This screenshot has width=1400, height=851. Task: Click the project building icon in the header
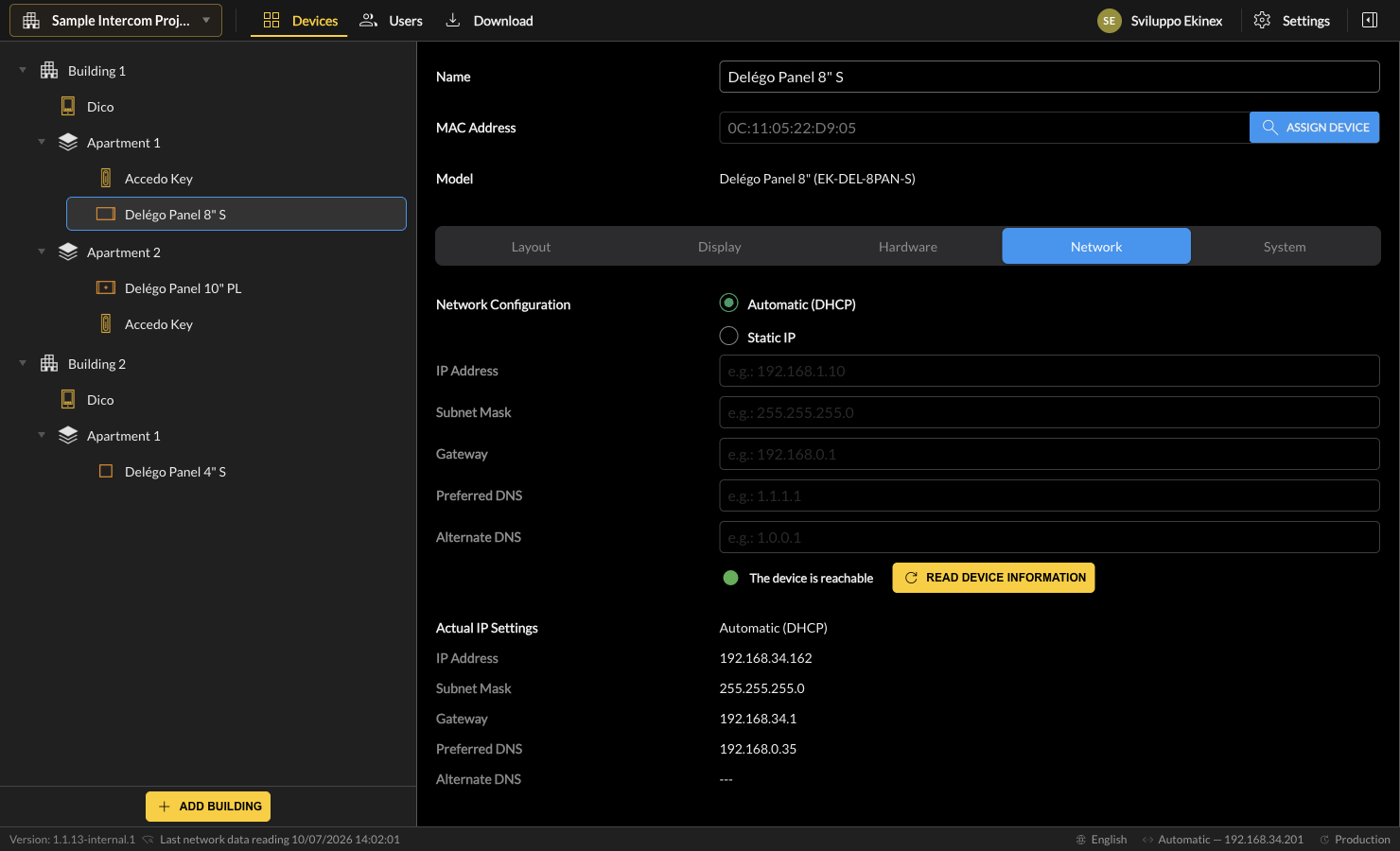pos(31,21)
